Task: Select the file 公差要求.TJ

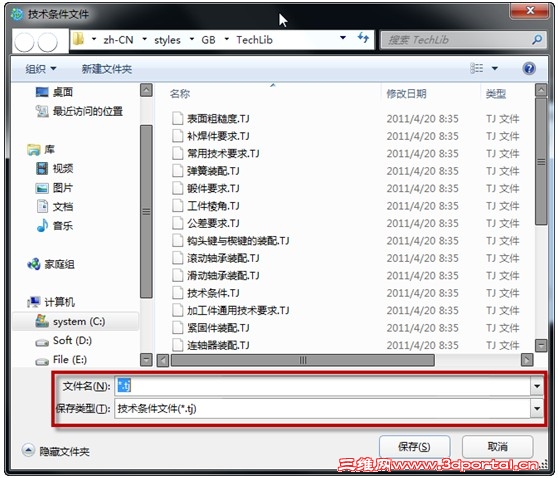Action: point(206,223)
